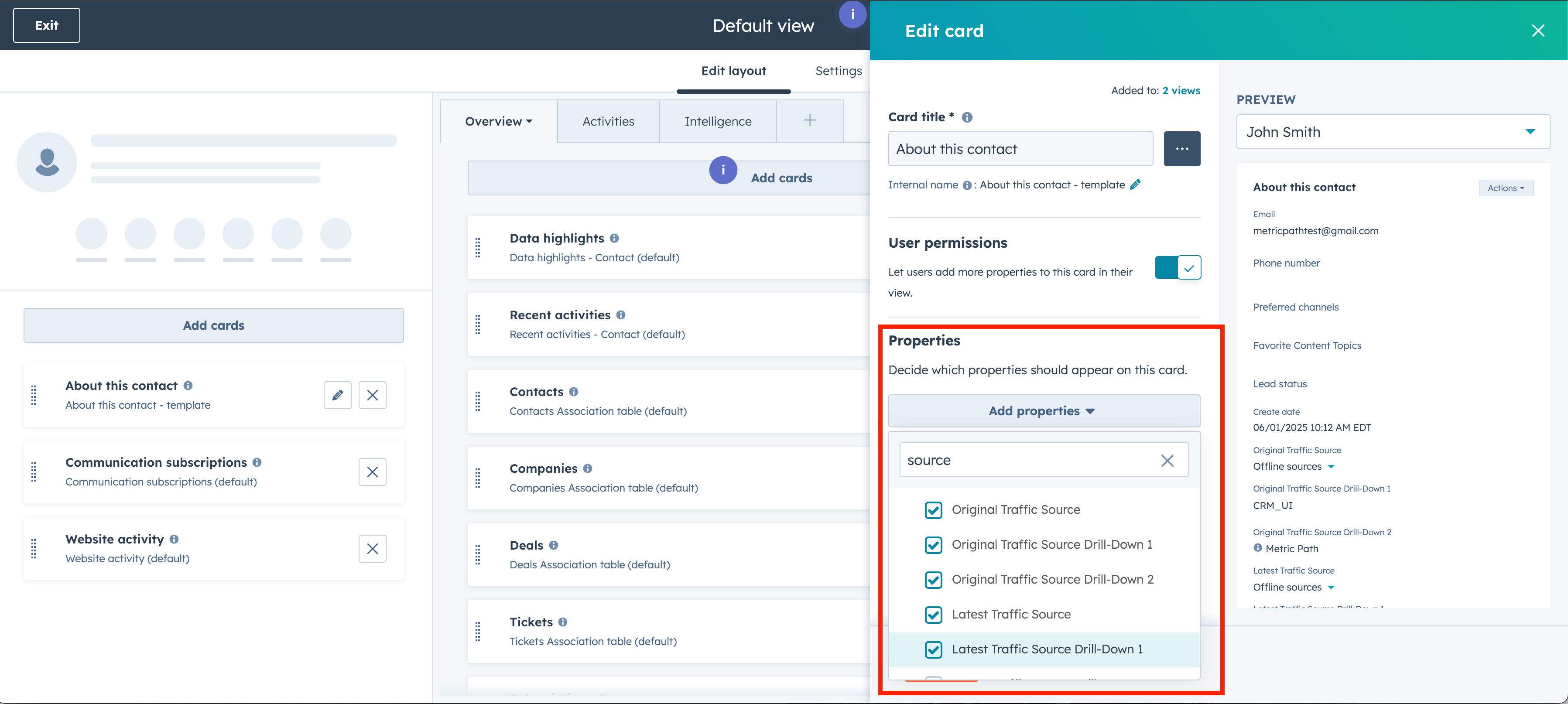
Task: Close the Edit card panel
Action: (1537, 31)
